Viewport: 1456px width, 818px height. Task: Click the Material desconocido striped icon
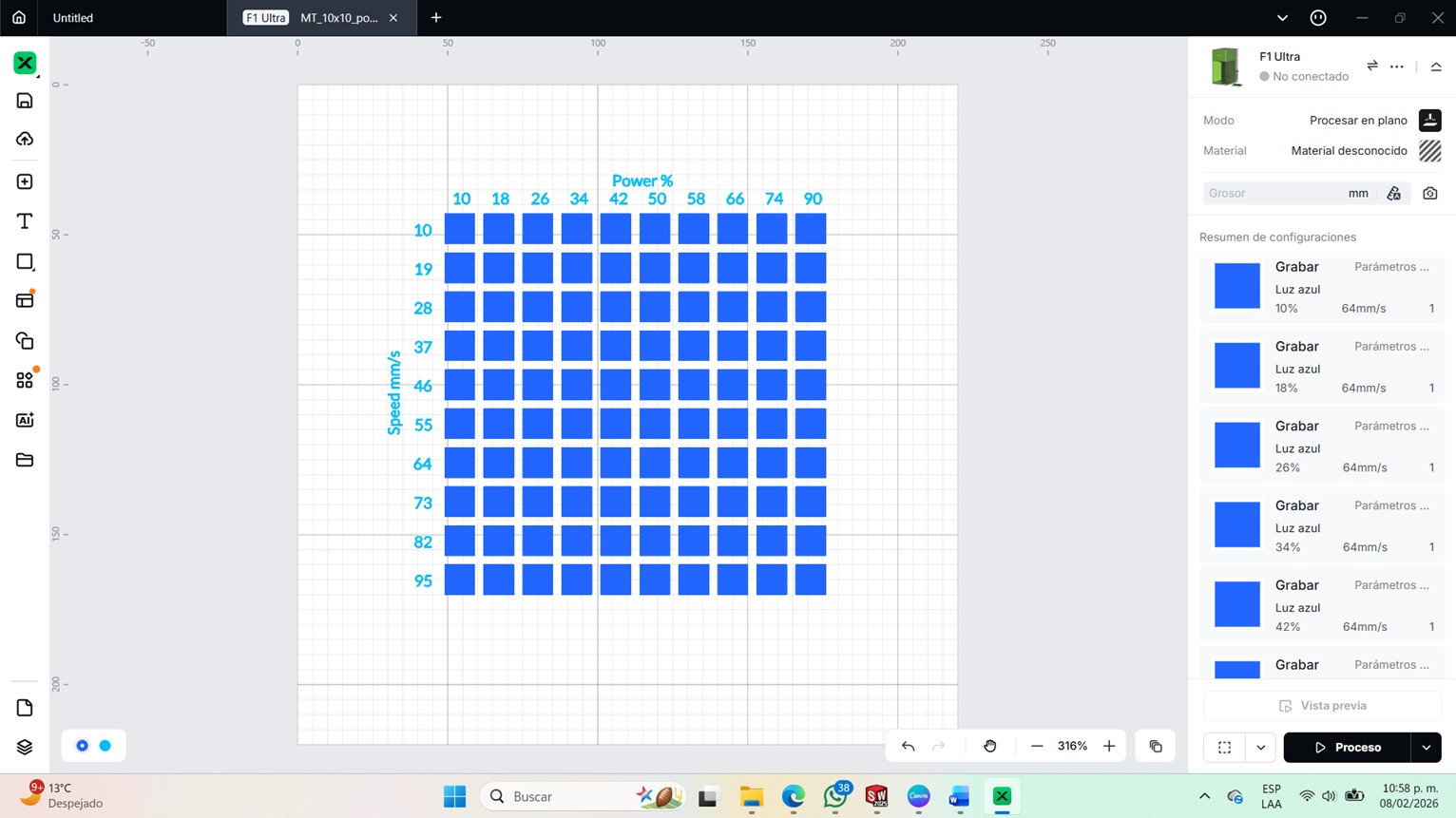[1430, 150]
